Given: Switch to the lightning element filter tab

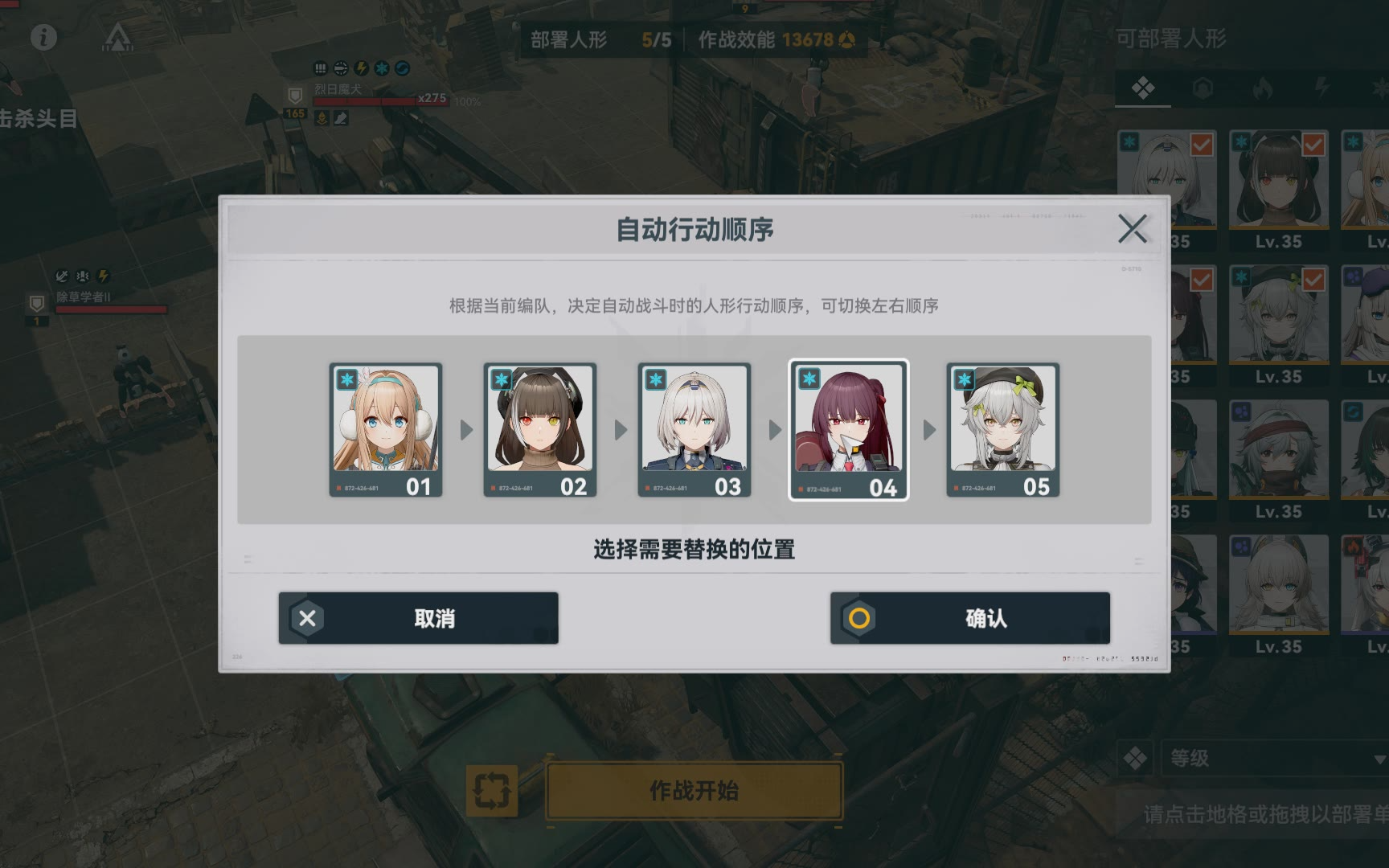Looking at the screenshot, I should (x=1322, y=88).
